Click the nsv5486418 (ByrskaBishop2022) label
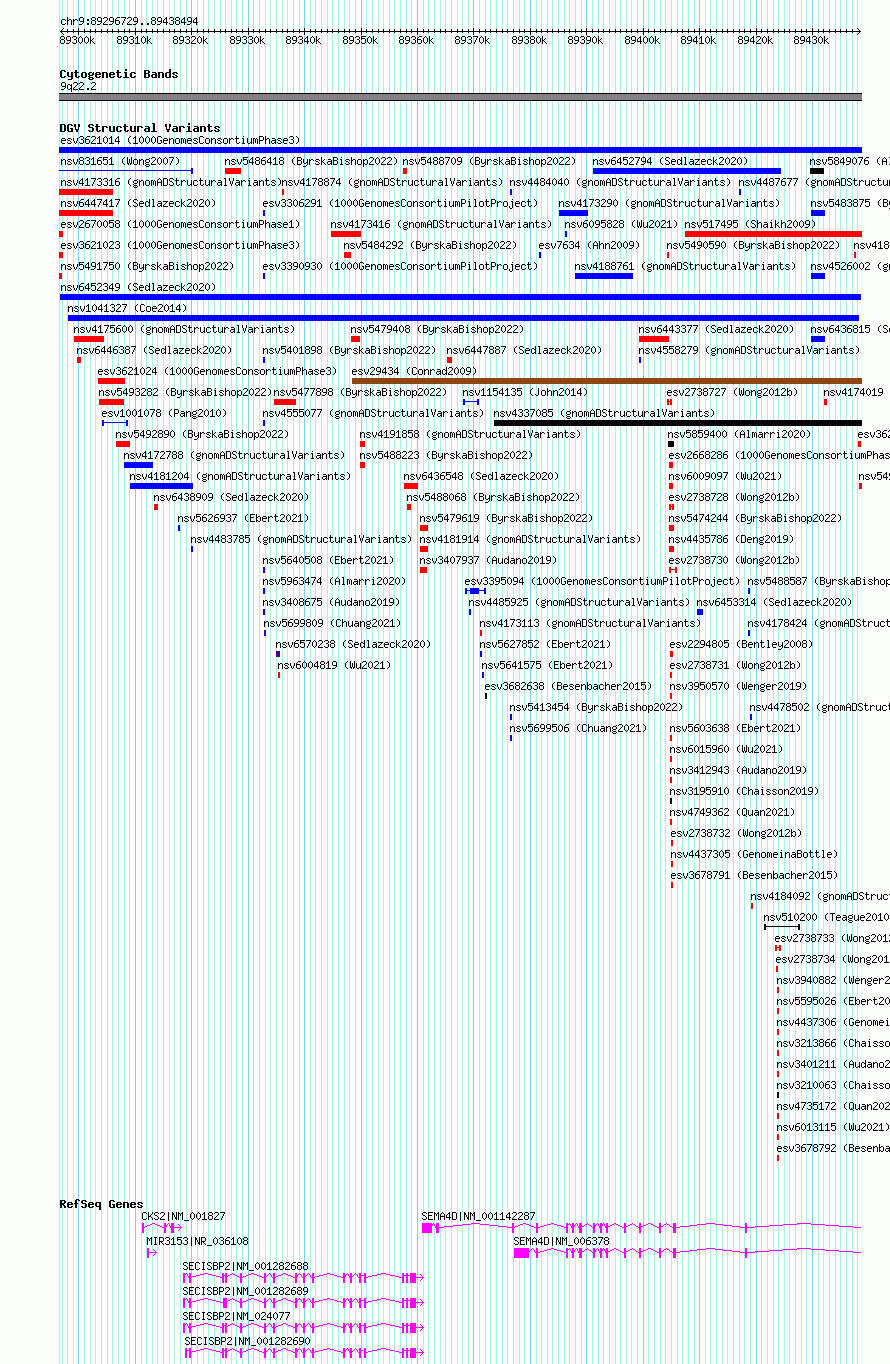The height and width of the screenshot is (1364, 890). pyautogui.click(x=311, y=161)
